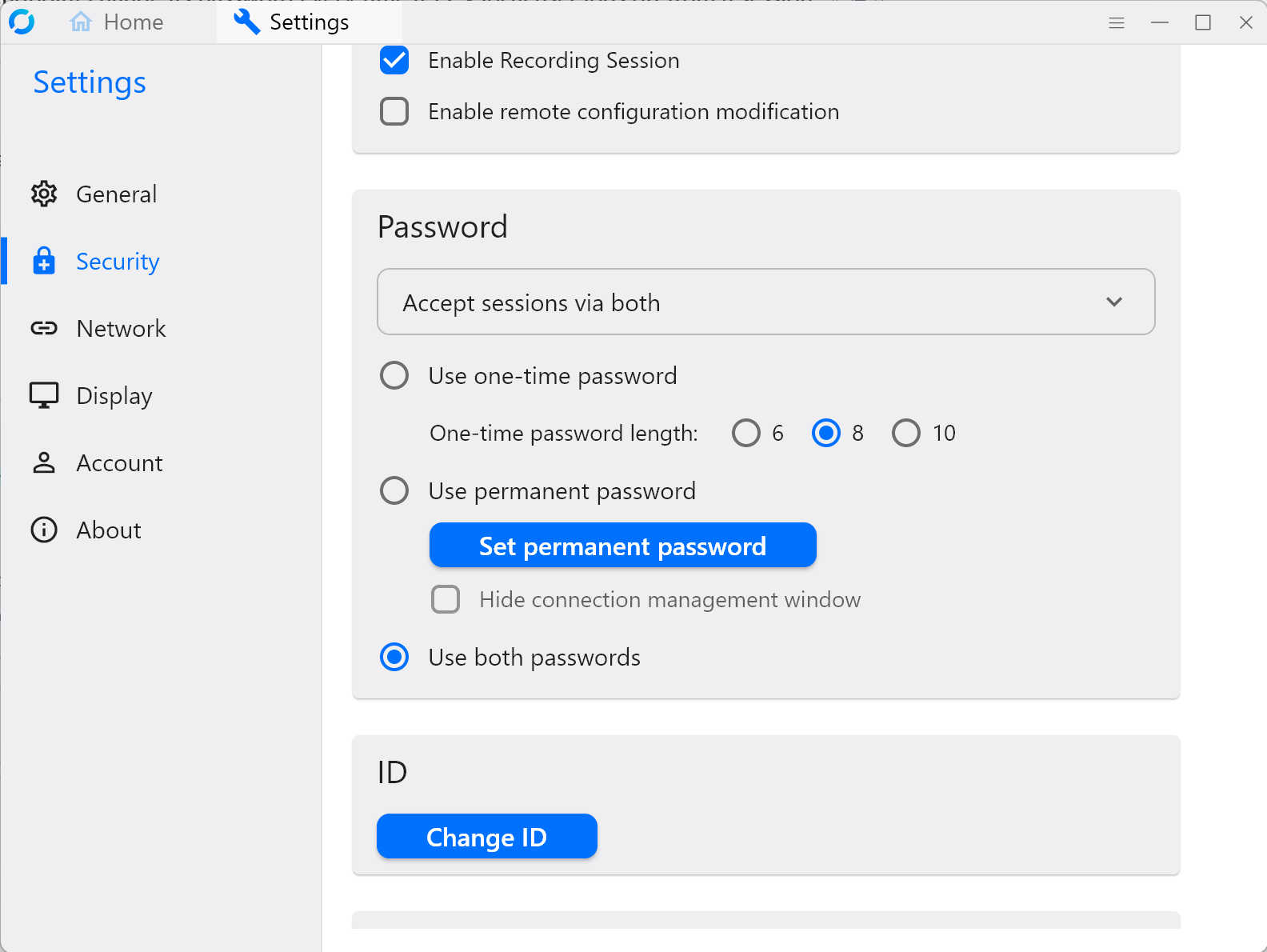The width and height of the screenshot is (1267, 952).
Task: Select the Account person icon
Action: [x=44, y=462]
